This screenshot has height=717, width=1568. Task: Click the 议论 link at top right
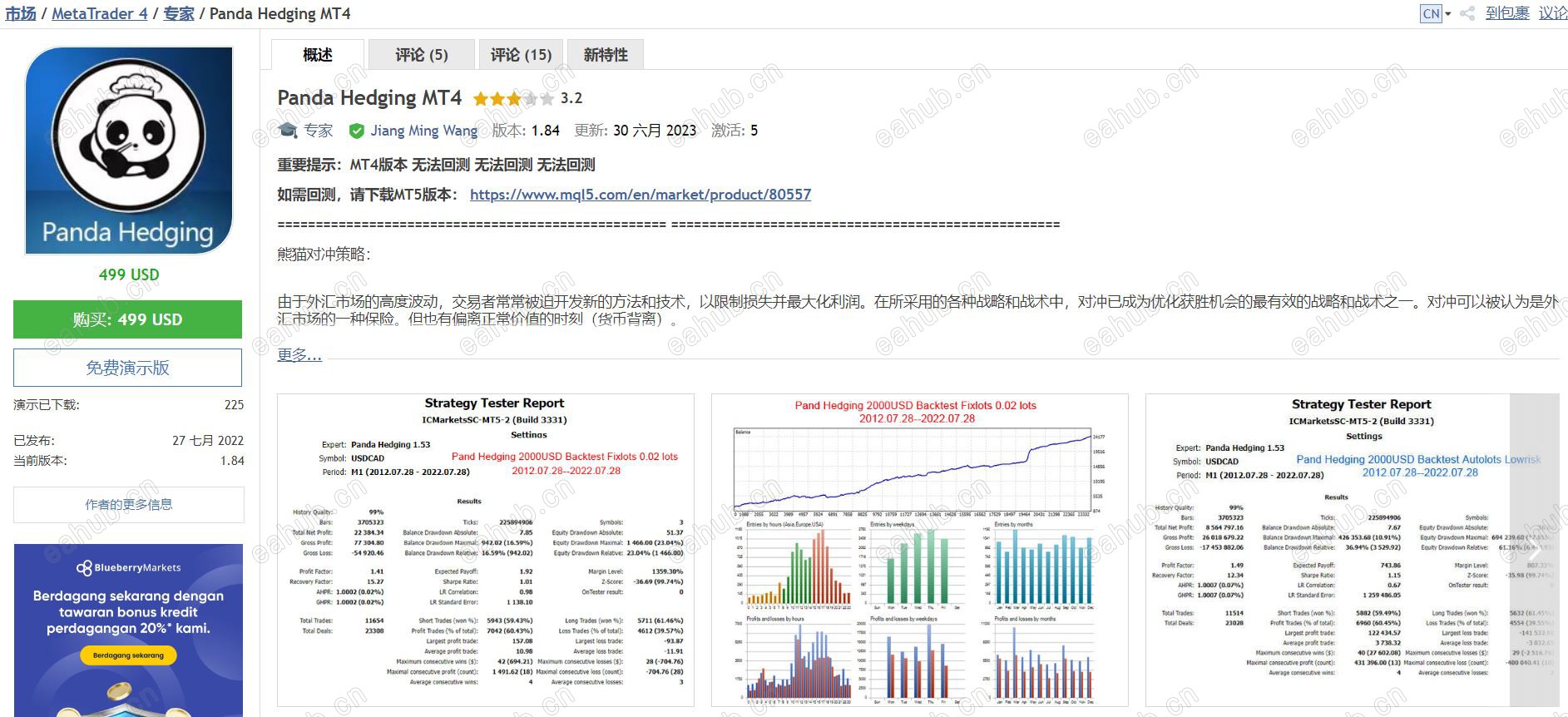click(x=1553, y=13)
